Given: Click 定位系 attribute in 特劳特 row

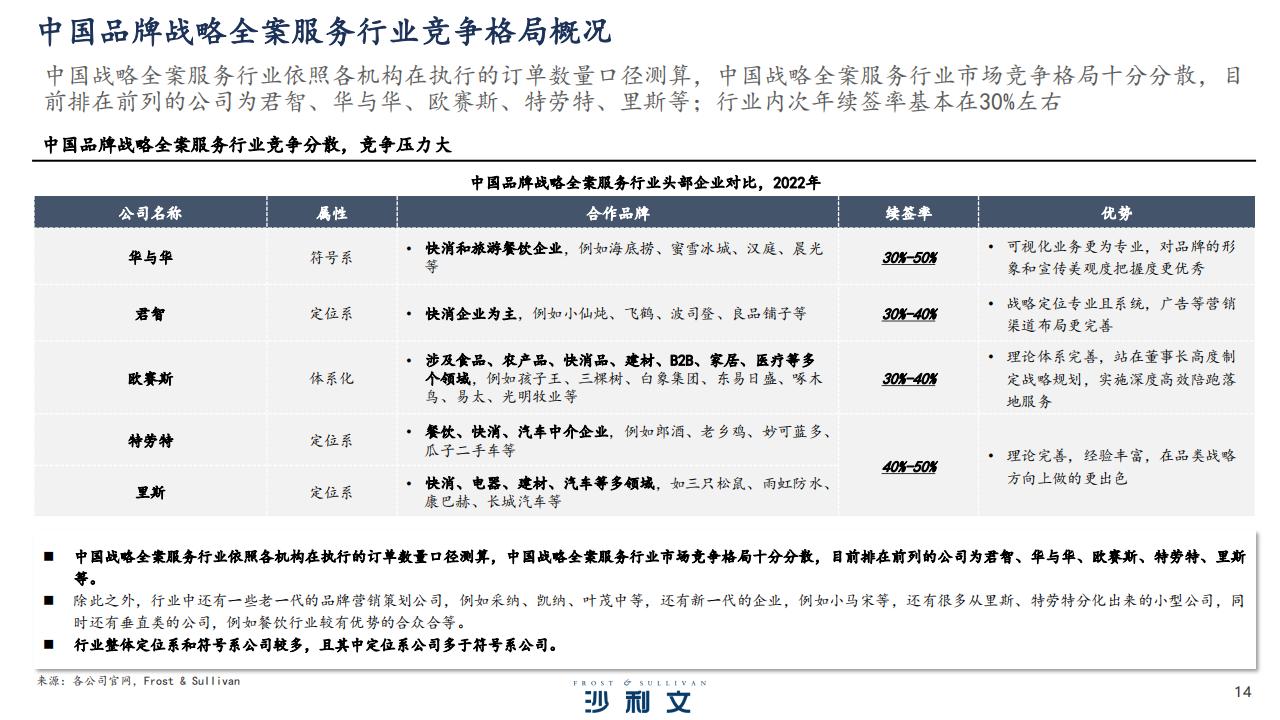Looking at the screenshot, I should click(x=331, y=441).
